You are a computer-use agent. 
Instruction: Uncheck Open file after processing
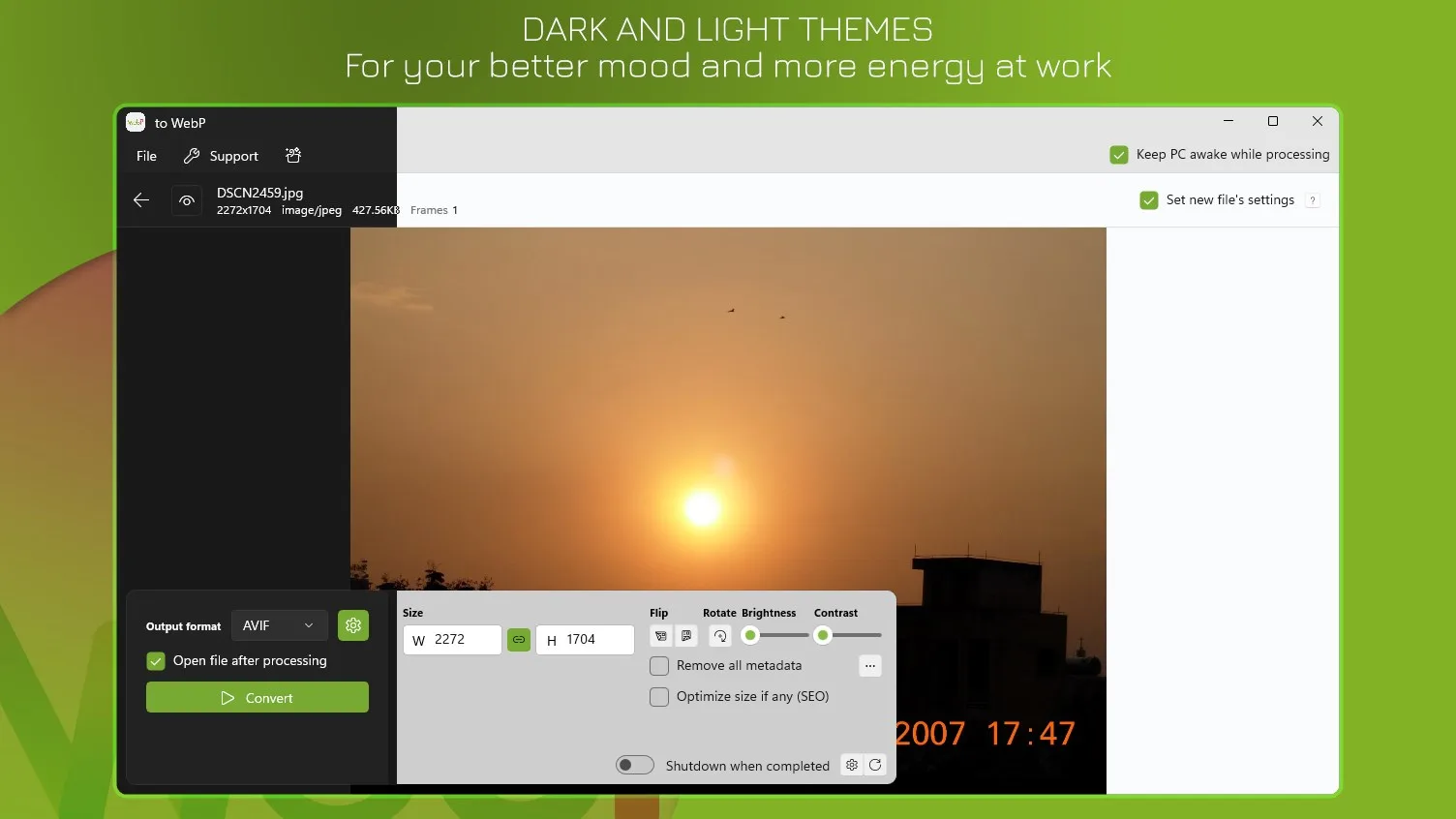pyautogui.click(x=156, y=661)
